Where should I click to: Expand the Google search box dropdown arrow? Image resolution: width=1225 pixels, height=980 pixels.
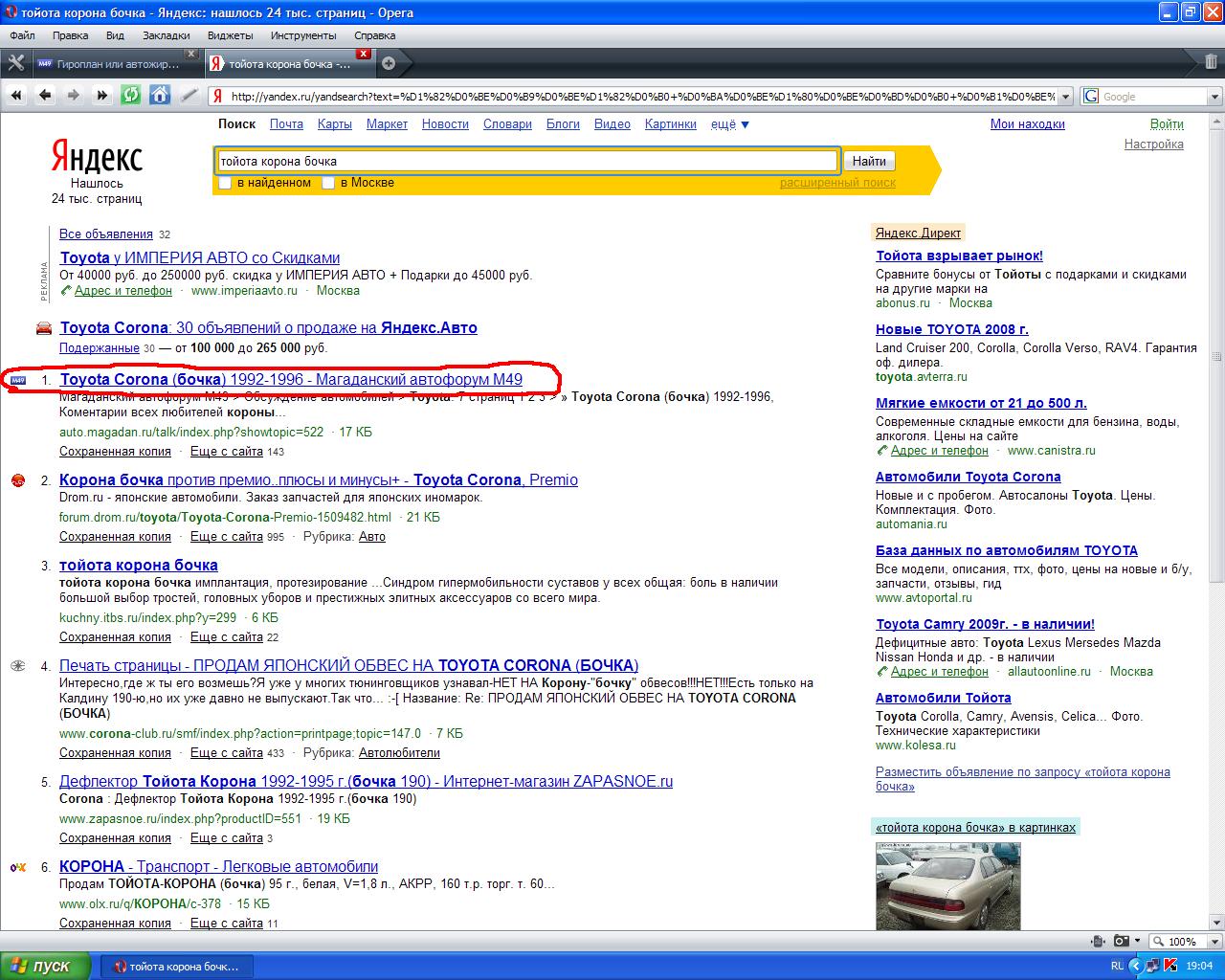(x=1214, y=97)
